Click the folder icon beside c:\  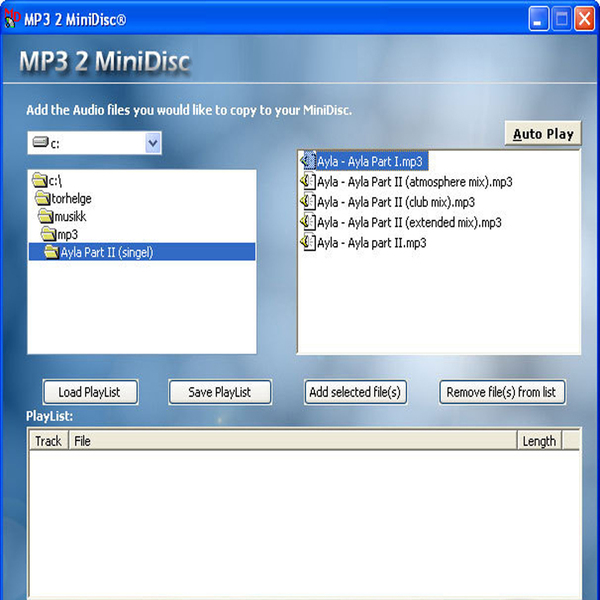(x=40, y=179)
